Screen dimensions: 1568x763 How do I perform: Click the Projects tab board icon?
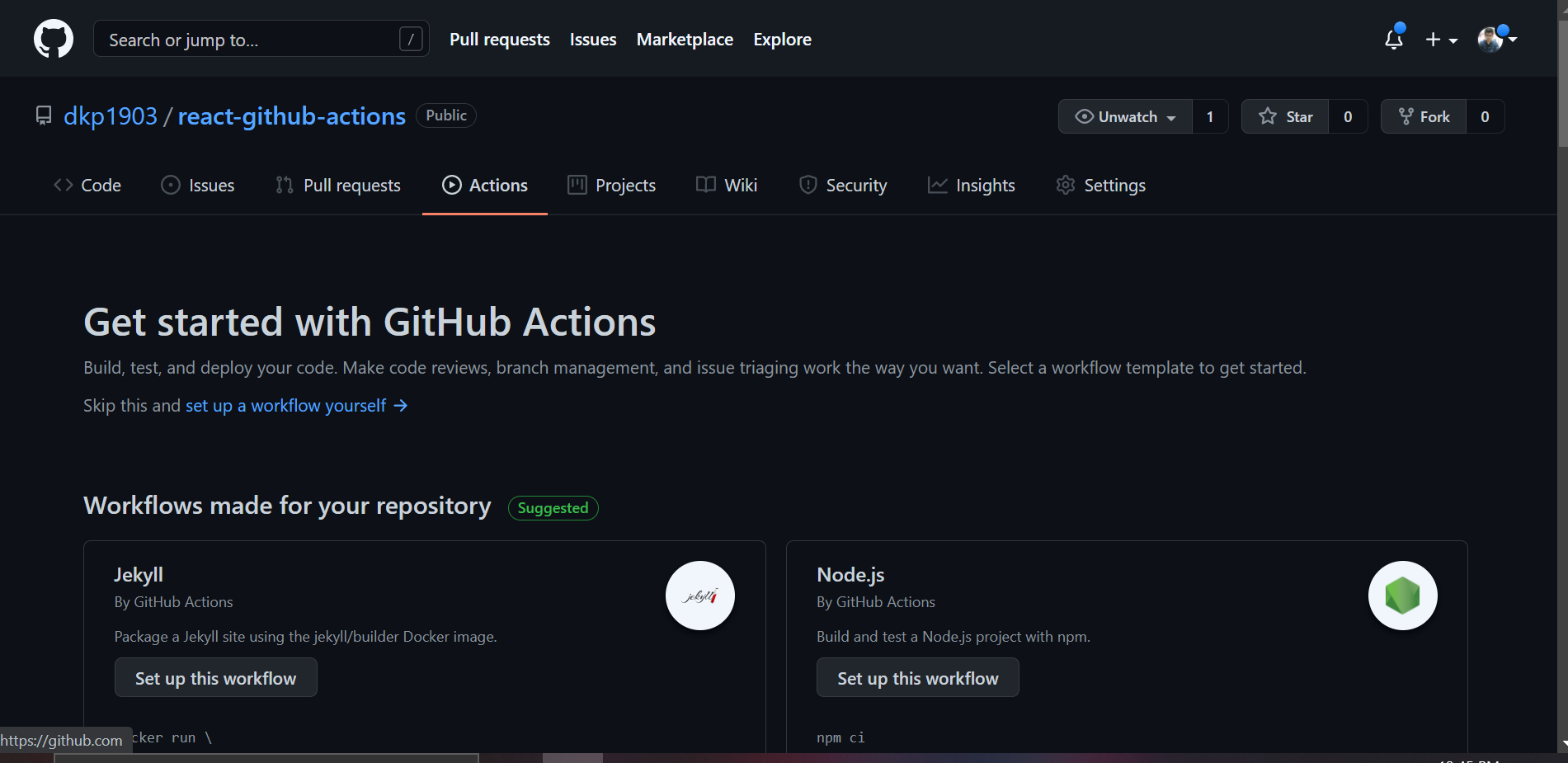tap(577, 185)
